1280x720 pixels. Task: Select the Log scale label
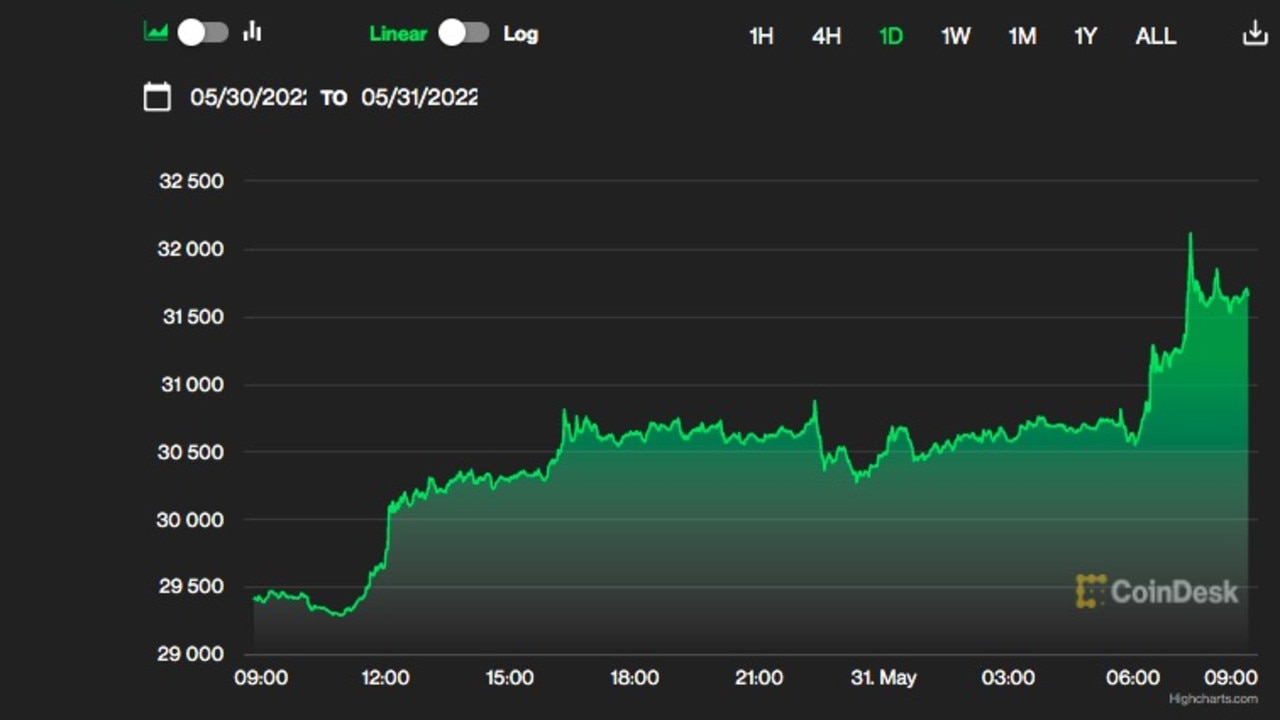(x=520, y=34)
